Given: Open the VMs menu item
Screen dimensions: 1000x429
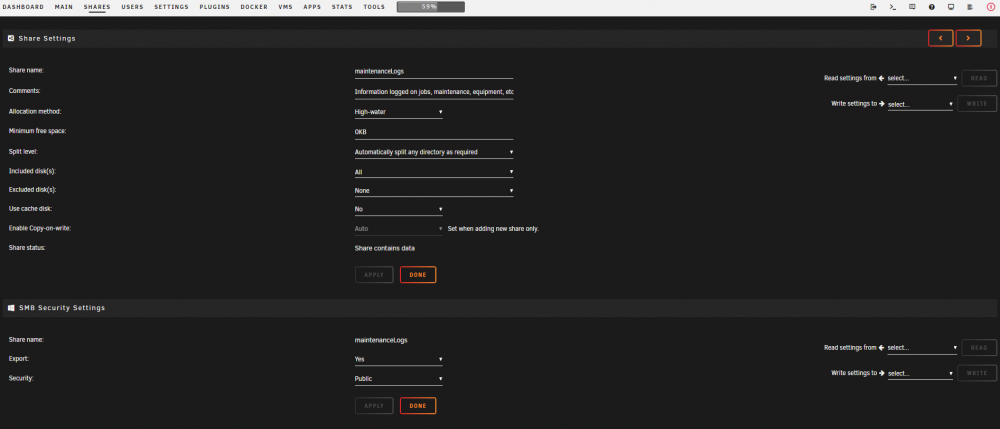Looking at the screenshot, I should (x=286, y=7).
